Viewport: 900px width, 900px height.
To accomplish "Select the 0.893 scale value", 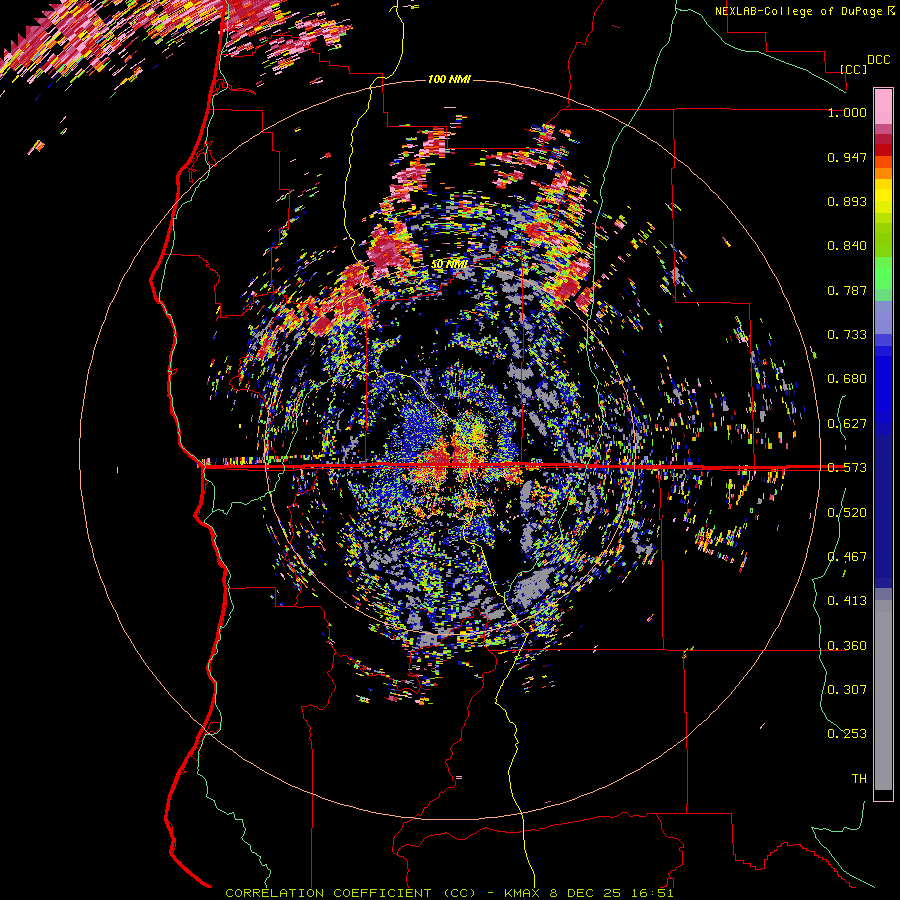I will [847, 201].
